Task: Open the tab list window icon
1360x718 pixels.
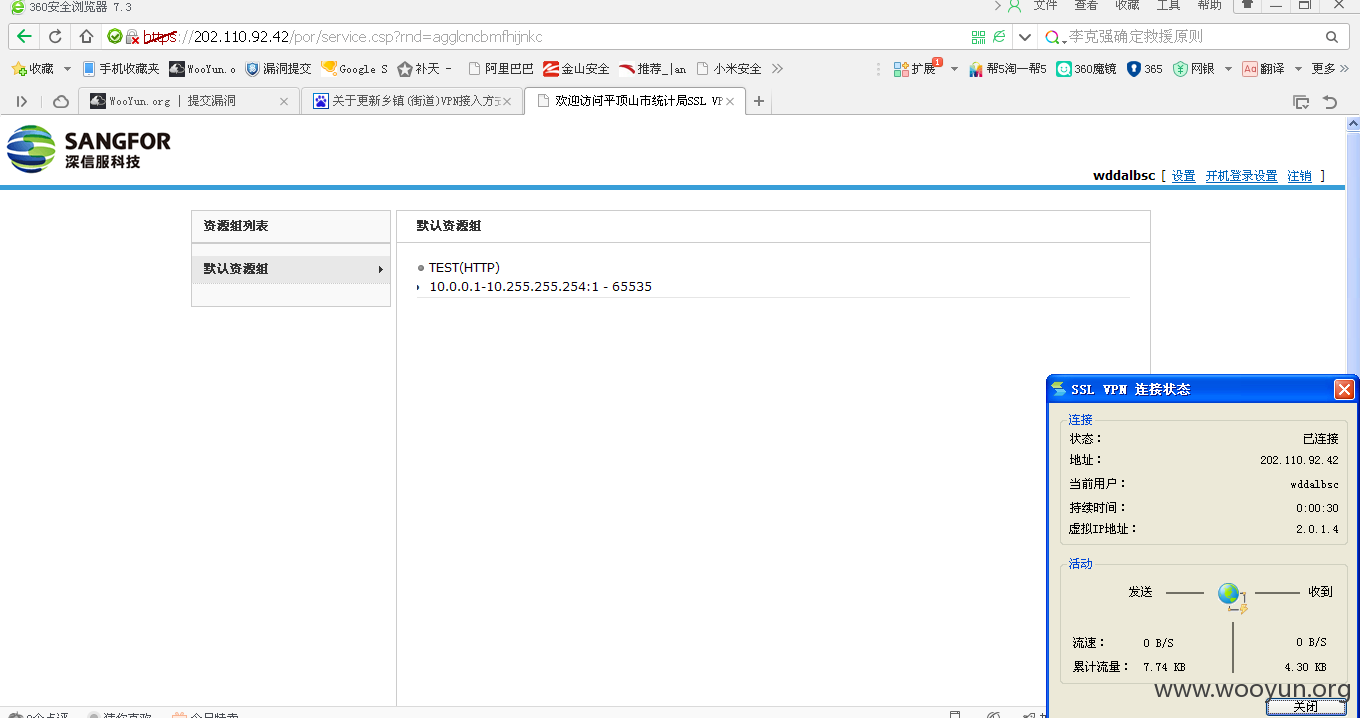Action: (1301, 101)
